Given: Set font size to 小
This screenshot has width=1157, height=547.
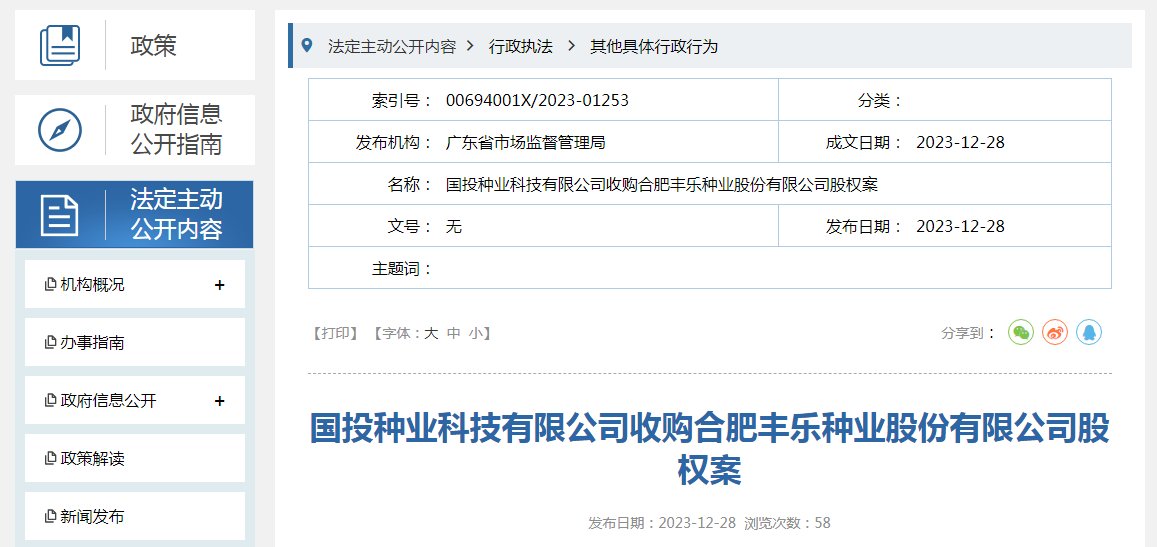Looking at the screenshot, I should pos(475,333).
